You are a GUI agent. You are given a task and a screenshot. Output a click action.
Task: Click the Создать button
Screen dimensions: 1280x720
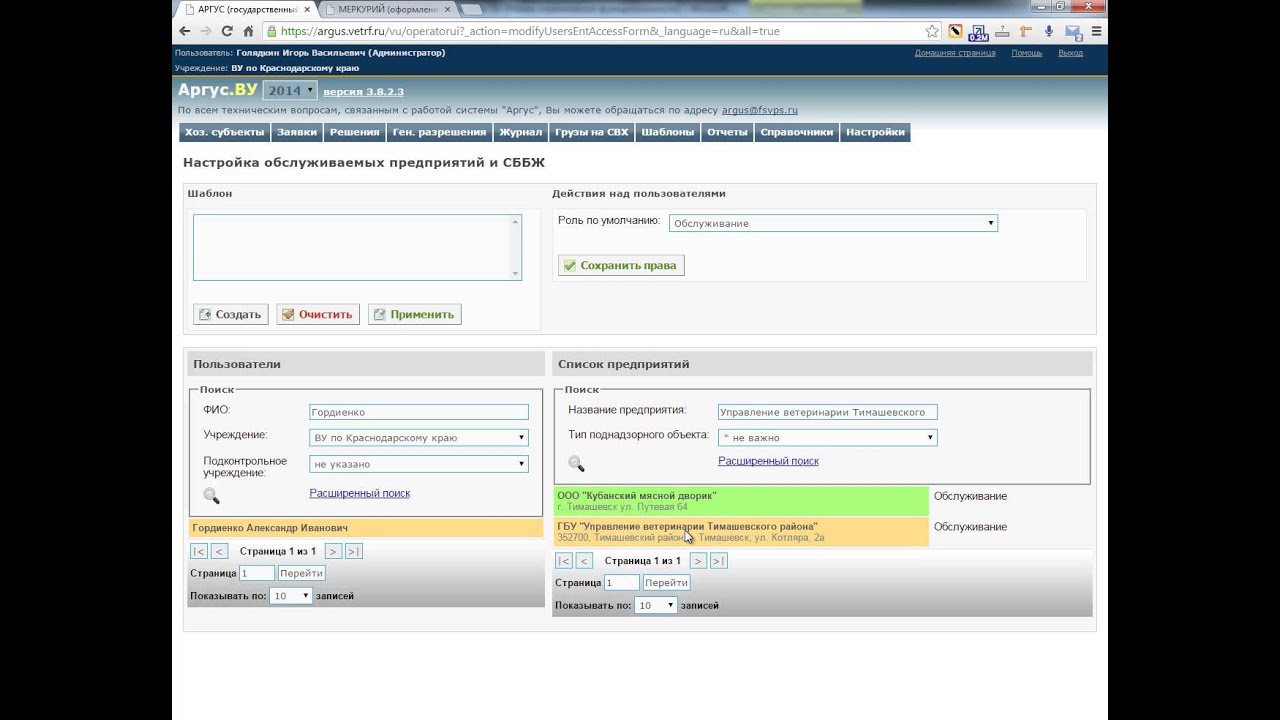231,314
